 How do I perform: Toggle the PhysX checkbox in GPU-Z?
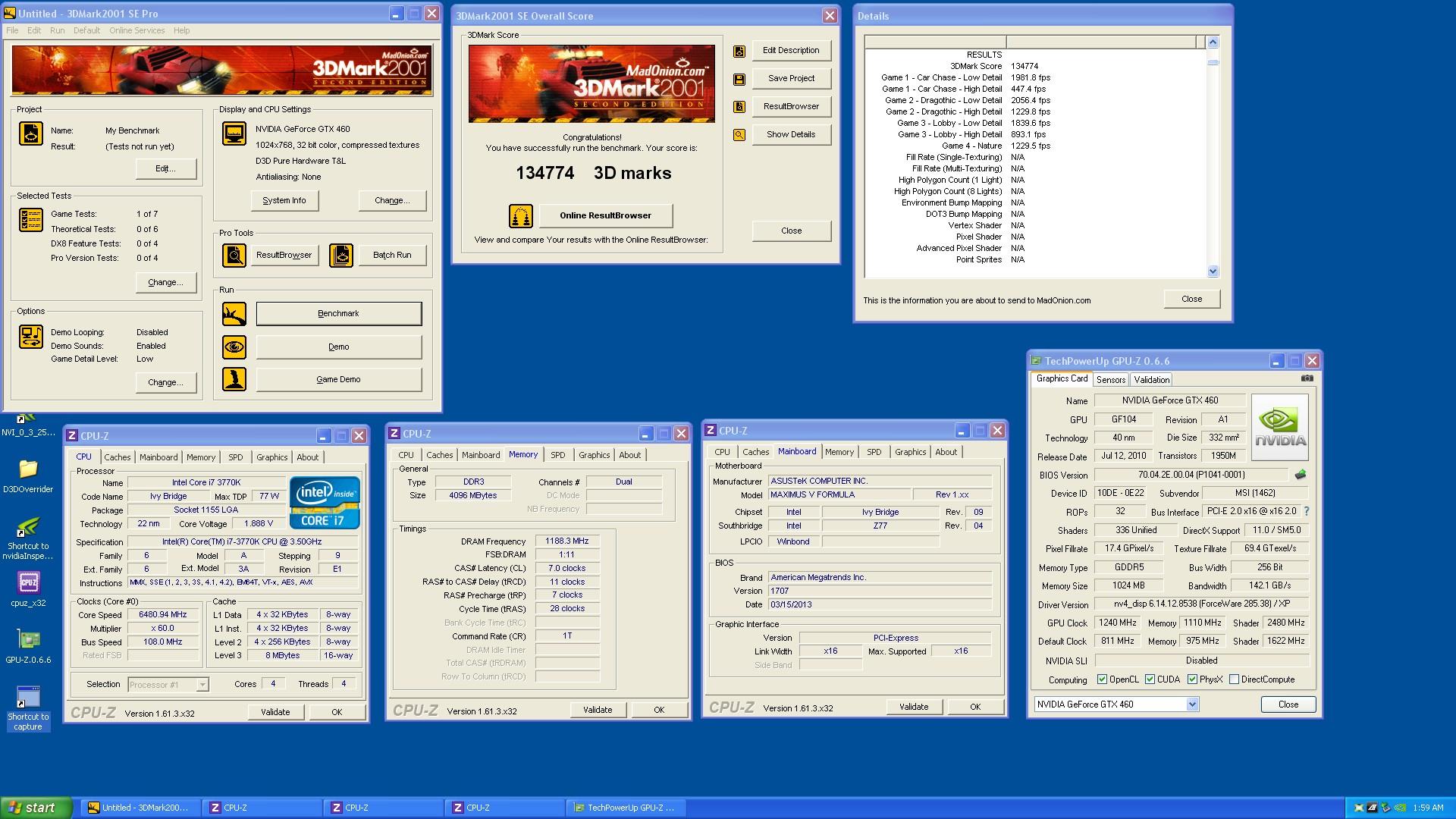click(x=1193, y=679)
